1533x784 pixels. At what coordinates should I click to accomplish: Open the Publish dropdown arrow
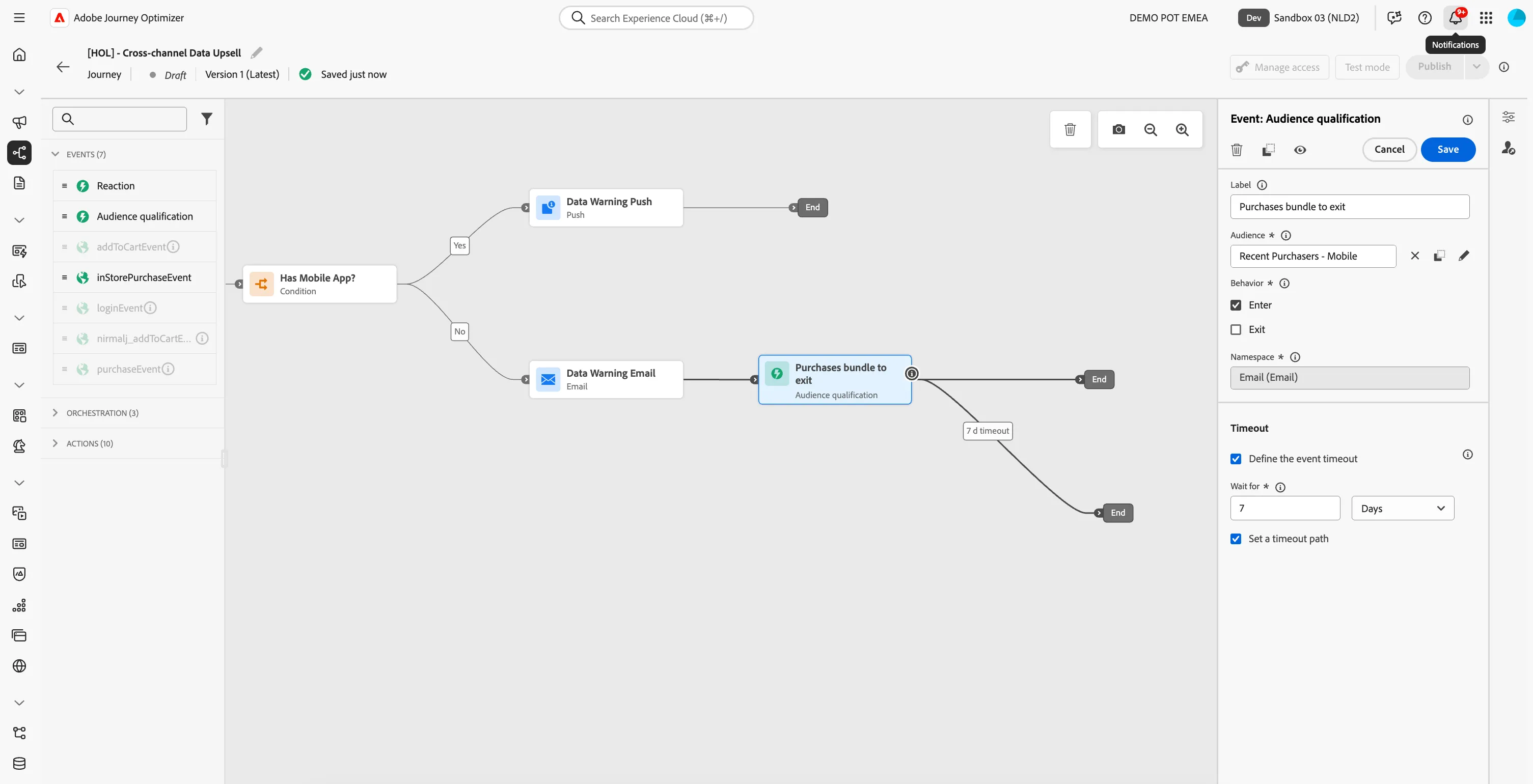(1476, 67)
